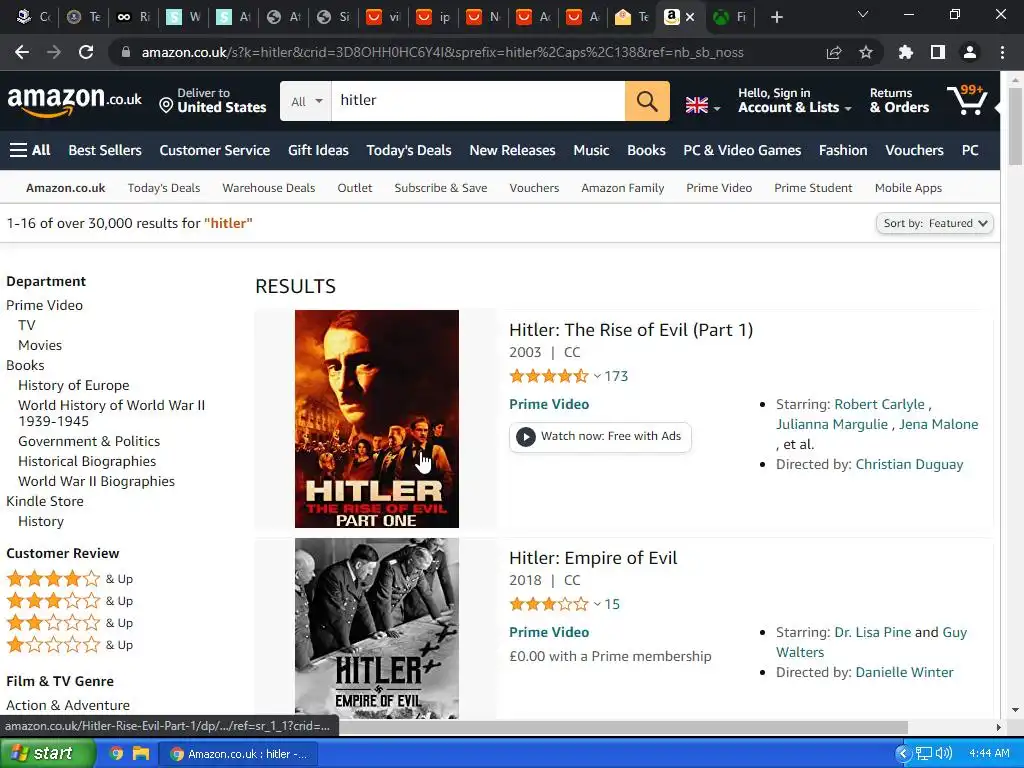Click Christian Duguay director link
The width and height of the screenshot is (1024, 768).
(x=909, y=464)
